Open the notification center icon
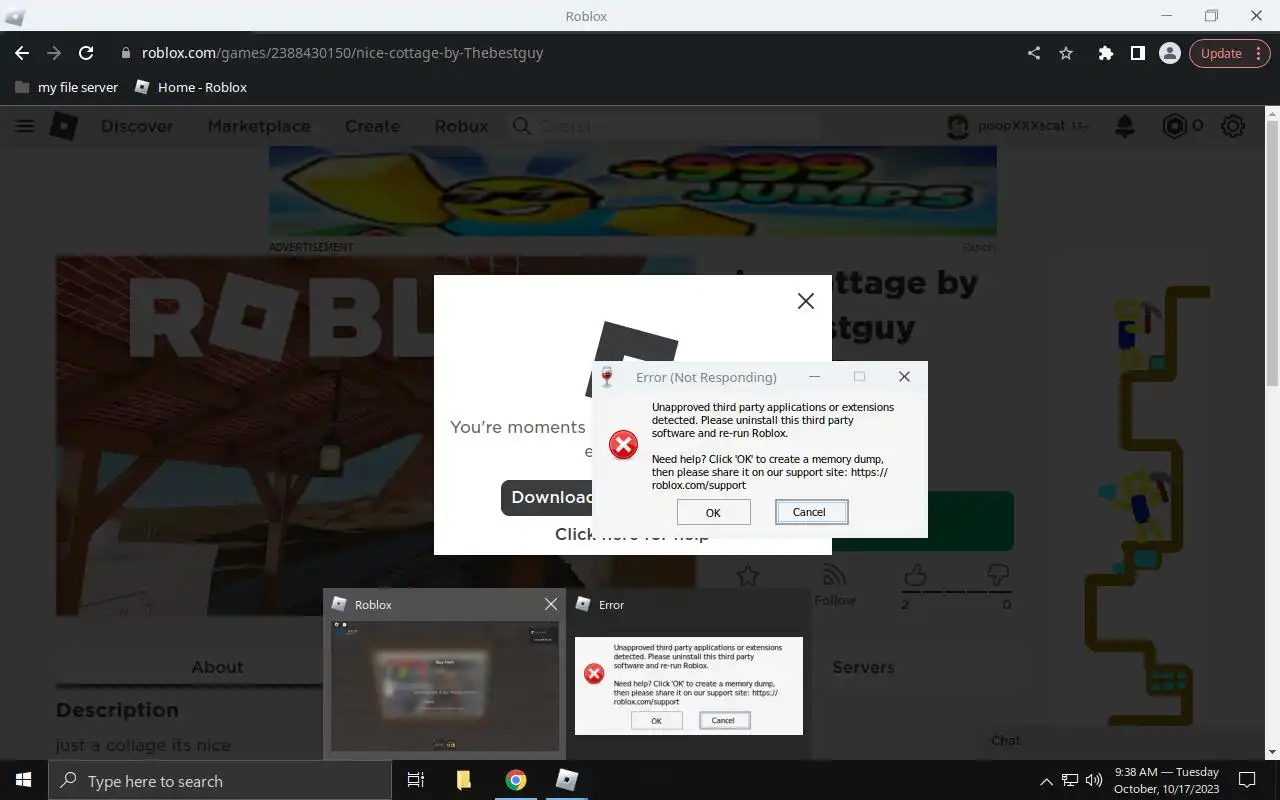Image resolution: width=1280 pixels, height=800 pixels. [x=1247, y=780]
